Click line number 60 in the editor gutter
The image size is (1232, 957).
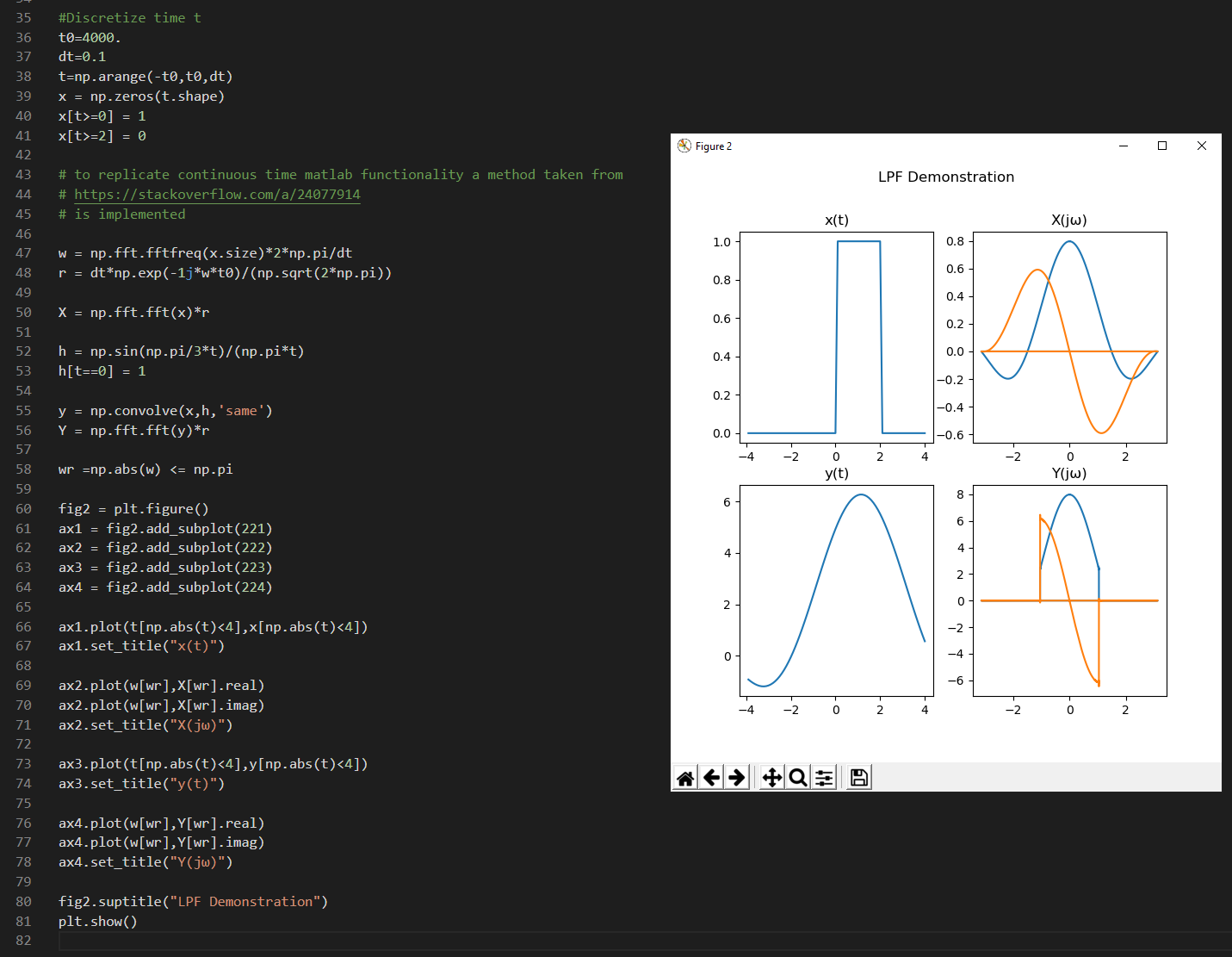pos(23,509)
